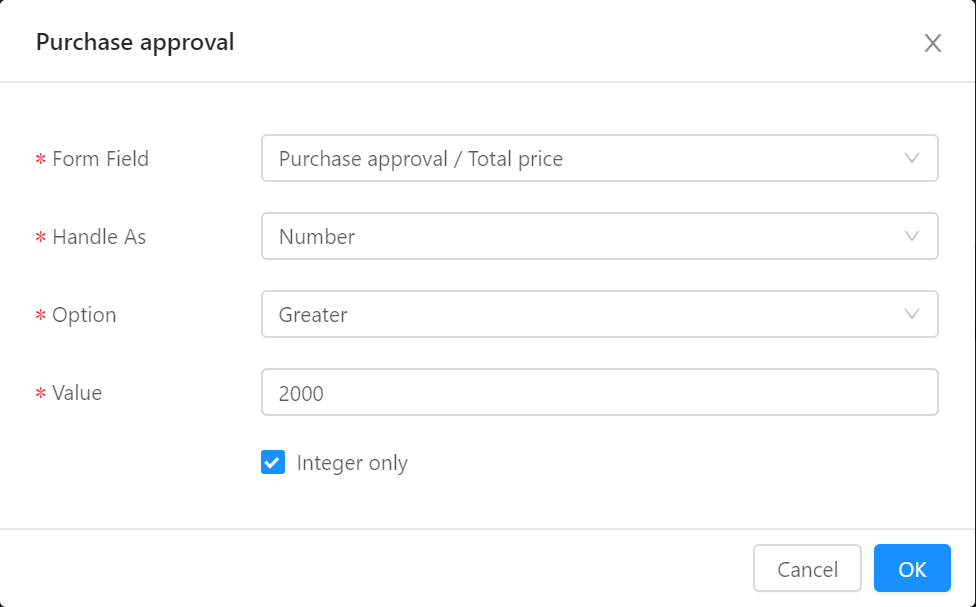The image size is (976, 607).
Task: Click the 'Integer only' label text
Action: (x=352, y=463)
